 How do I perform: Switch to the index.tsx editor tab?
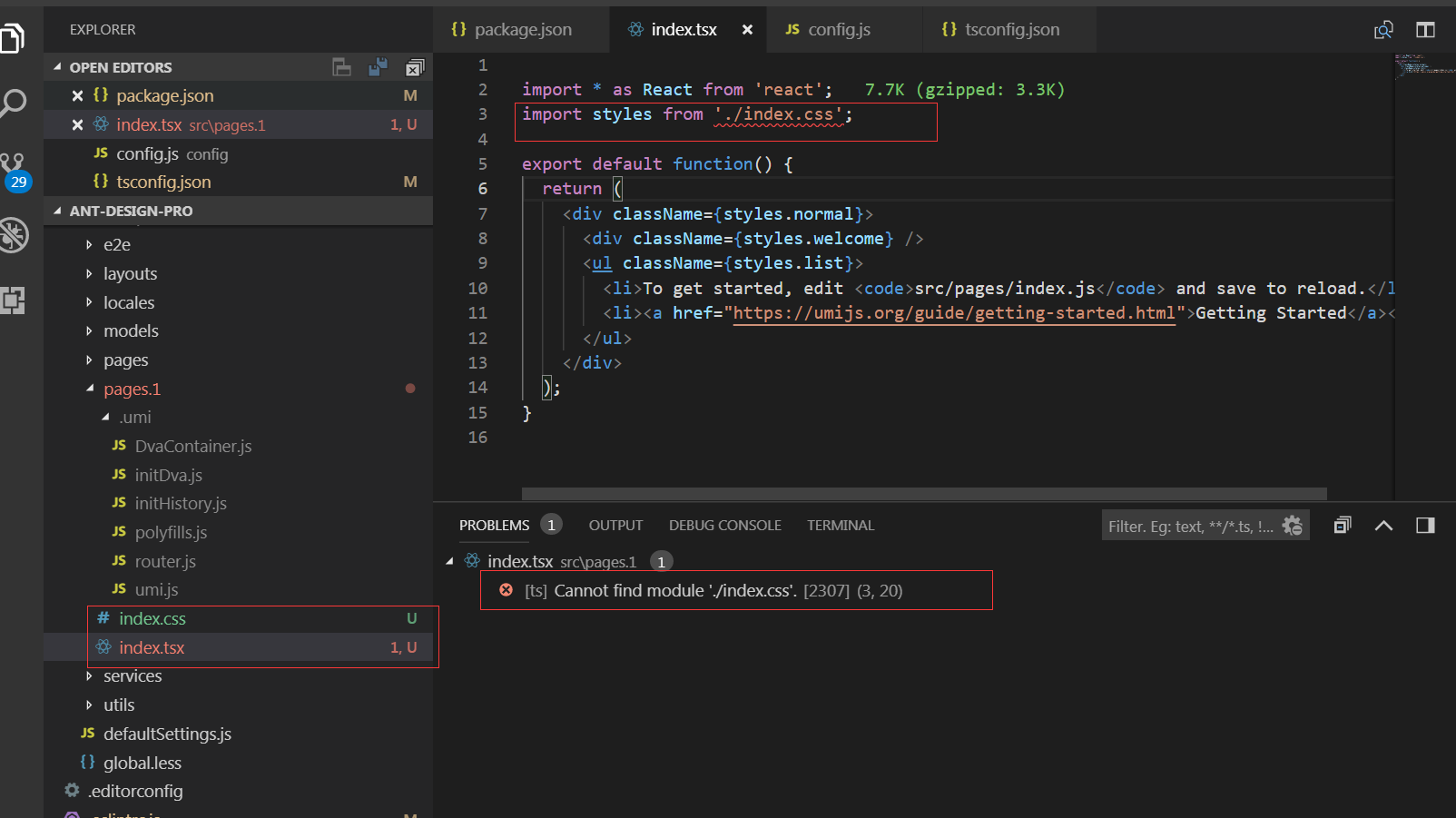tap(688, 29)
